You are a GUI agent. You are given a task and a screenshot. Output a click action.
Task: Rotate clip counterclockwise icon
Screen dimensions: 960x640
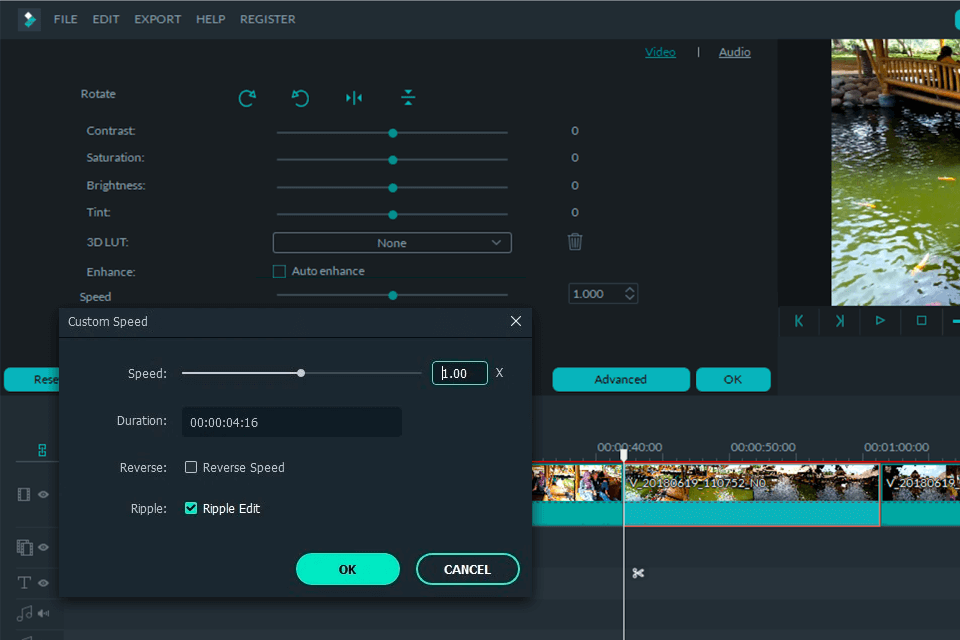tap(300, 98)
